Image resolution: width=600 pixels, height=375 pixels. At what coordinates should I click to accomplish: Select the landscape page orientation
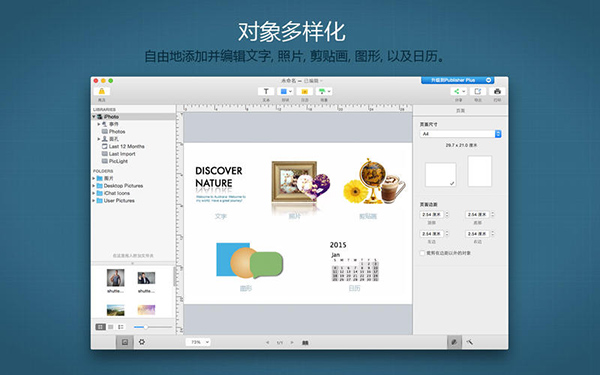coord(440,175)
